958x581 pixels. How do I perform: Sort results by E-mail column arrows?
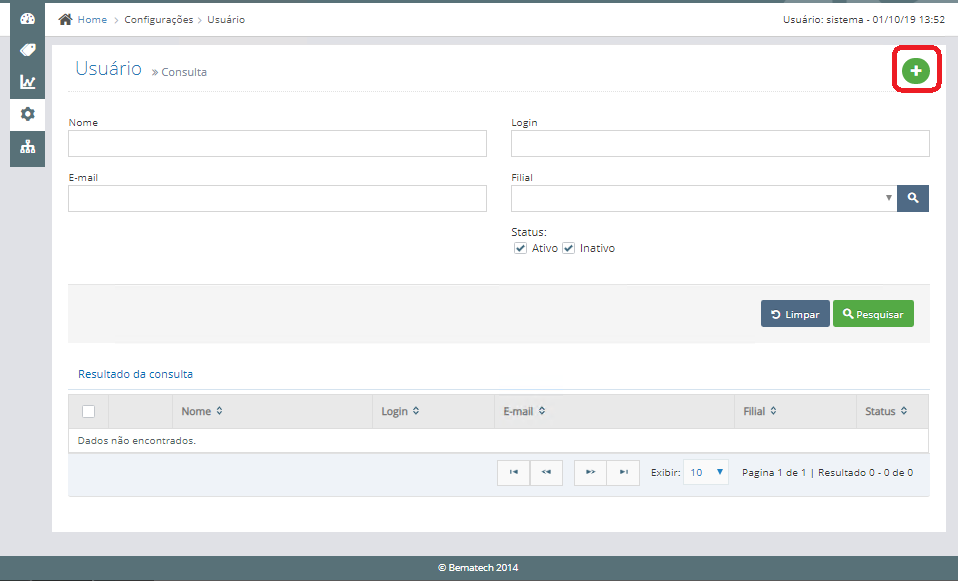(x=542, y=411)
